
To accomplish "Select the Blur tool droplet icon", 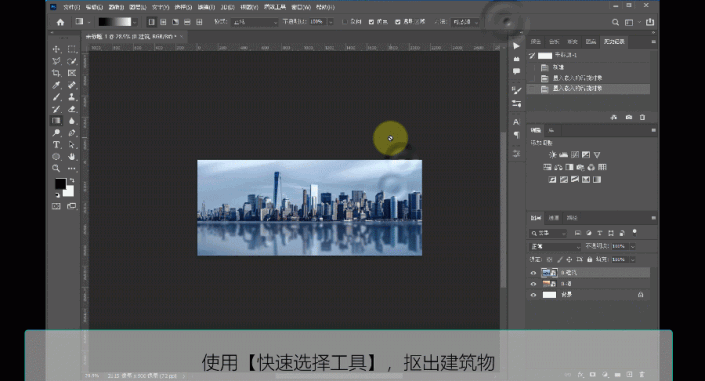I will point(71,121).
